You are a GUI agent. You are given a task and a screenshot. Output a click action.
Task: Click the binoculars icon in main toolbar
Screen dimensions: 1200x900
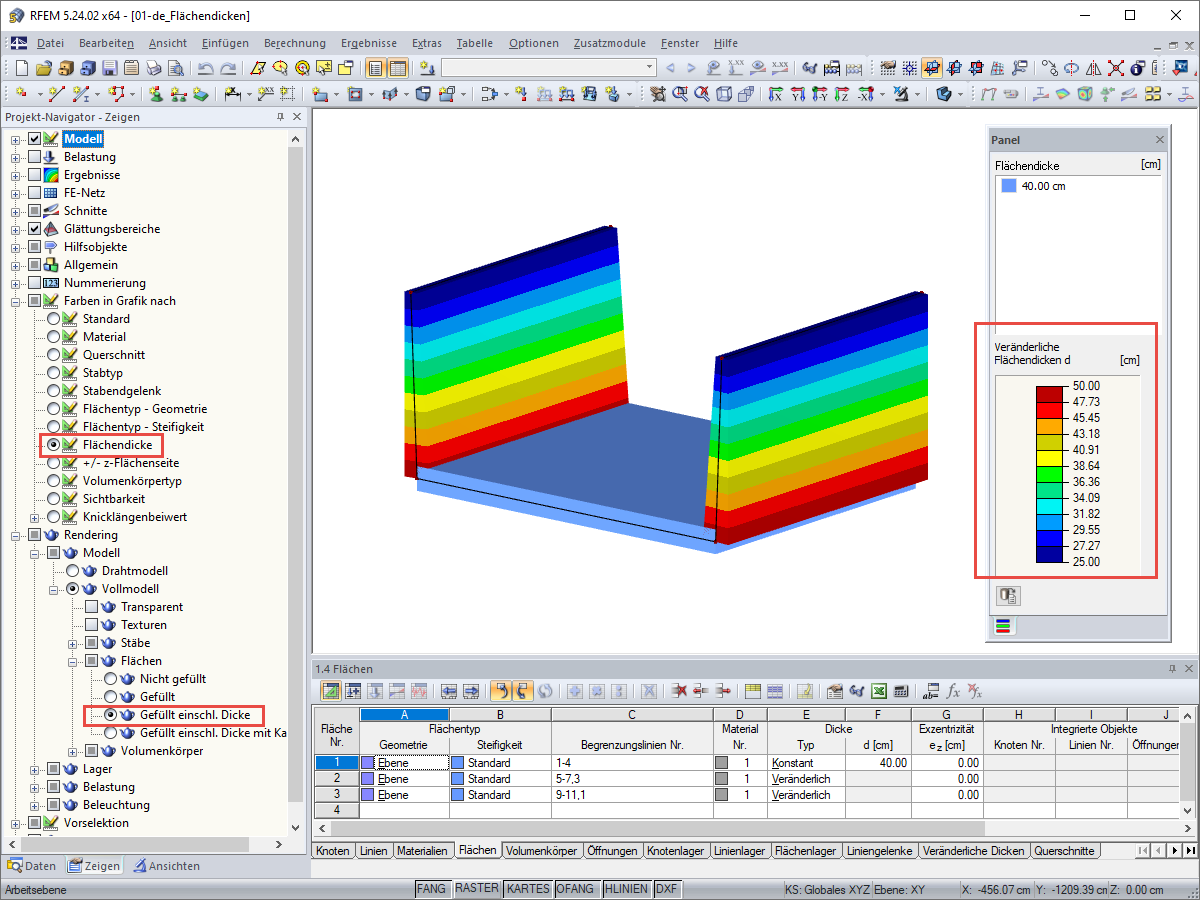(x=808, y=68)
